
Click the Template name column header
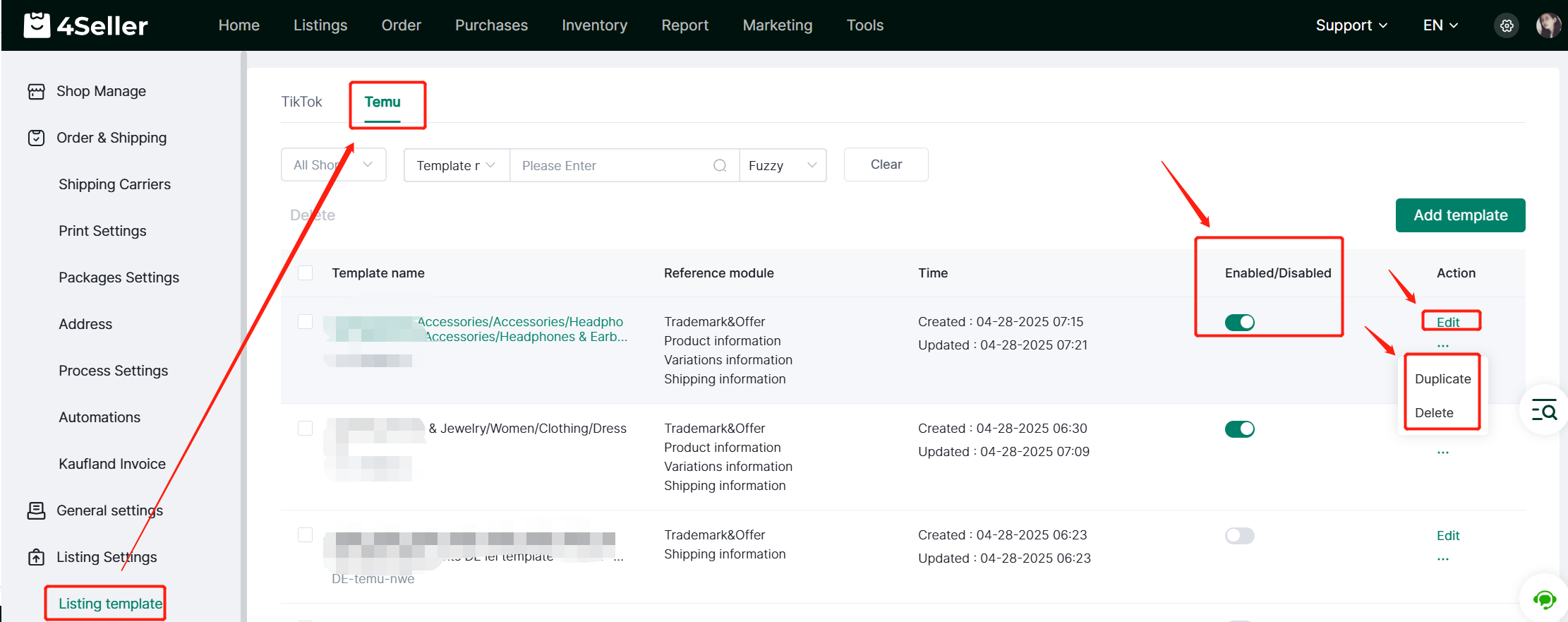click(x=378, y=273)
